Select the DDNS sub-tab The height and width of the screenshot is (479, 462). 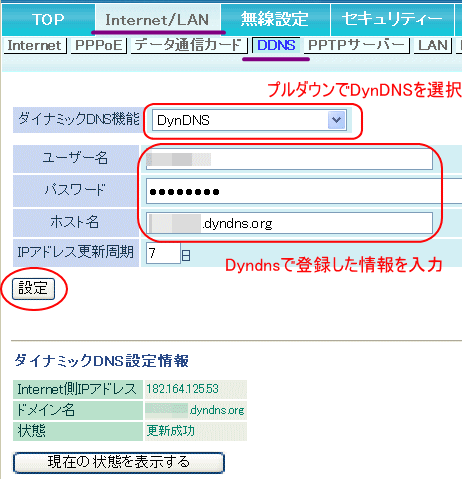coord(276,45)
